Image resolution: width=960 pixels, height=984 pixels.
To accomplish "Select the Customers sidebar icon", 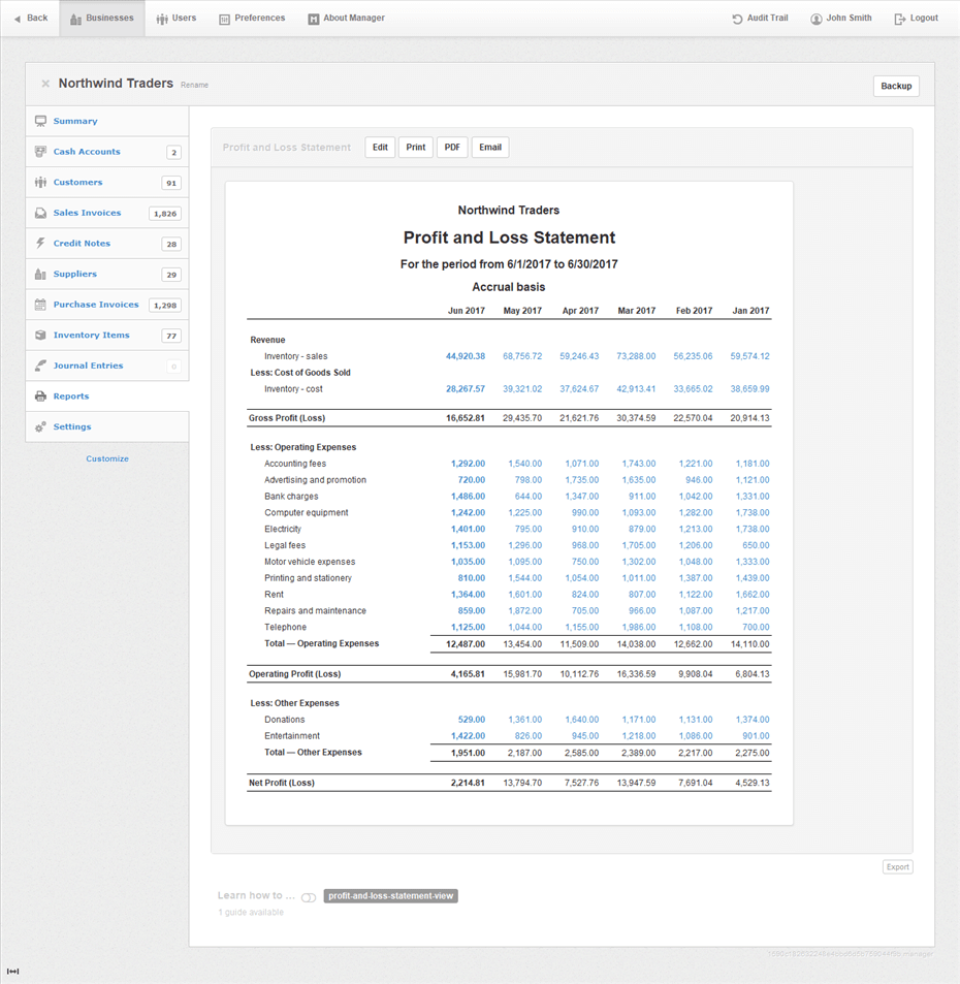I will point(39,182).
